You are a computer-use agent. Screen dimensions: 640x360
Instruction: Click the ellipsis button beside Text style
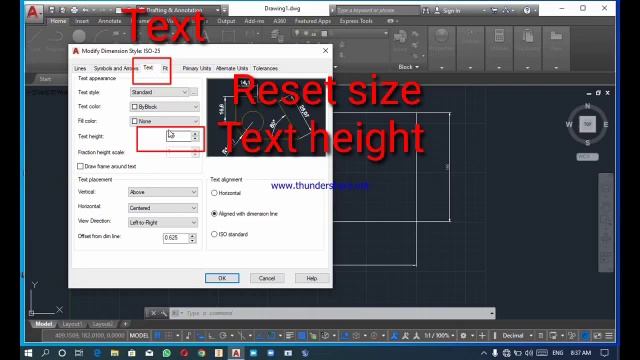[194, 92]
